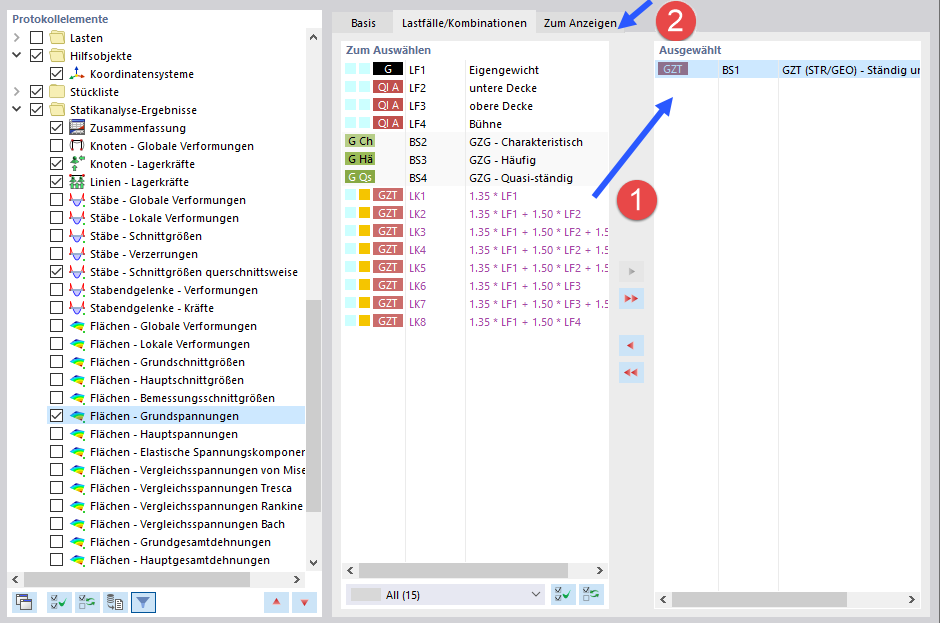Expand the Lasten tree node
Image resolution: width=940 pixels, height=623 pixels.
click(17, 38)
